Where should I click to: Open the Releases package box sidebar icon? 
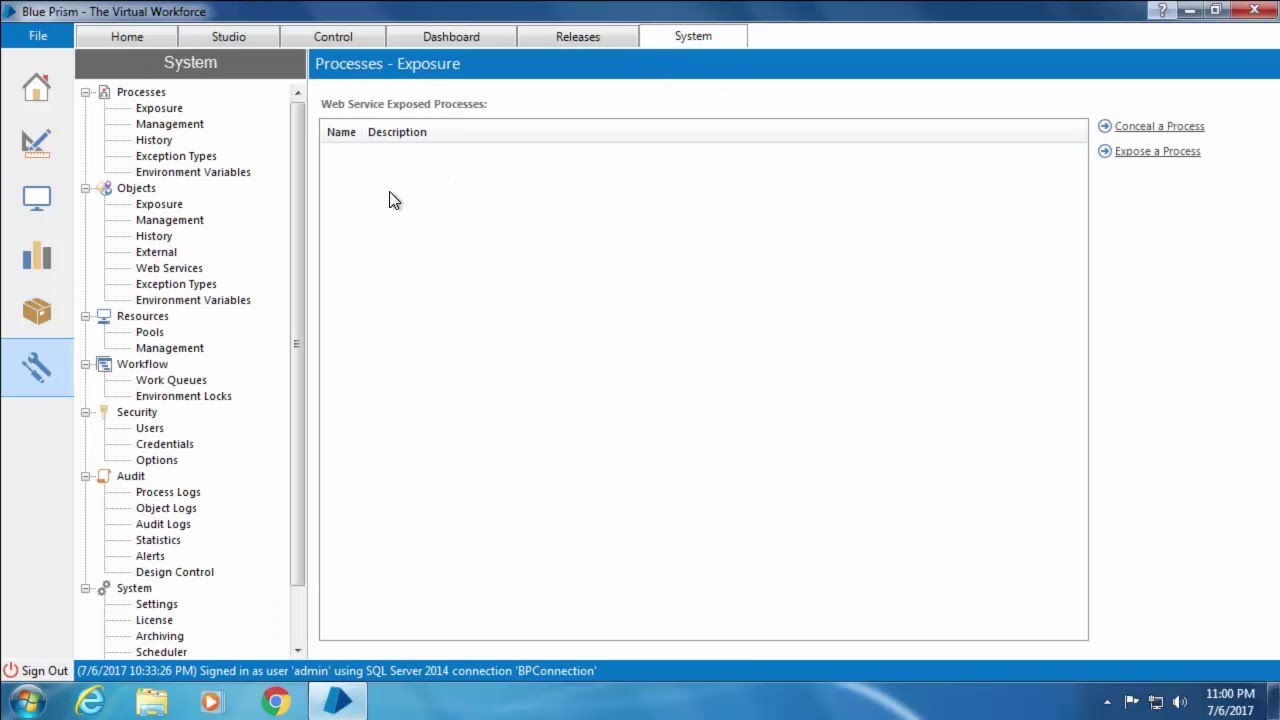pos(36,311)
